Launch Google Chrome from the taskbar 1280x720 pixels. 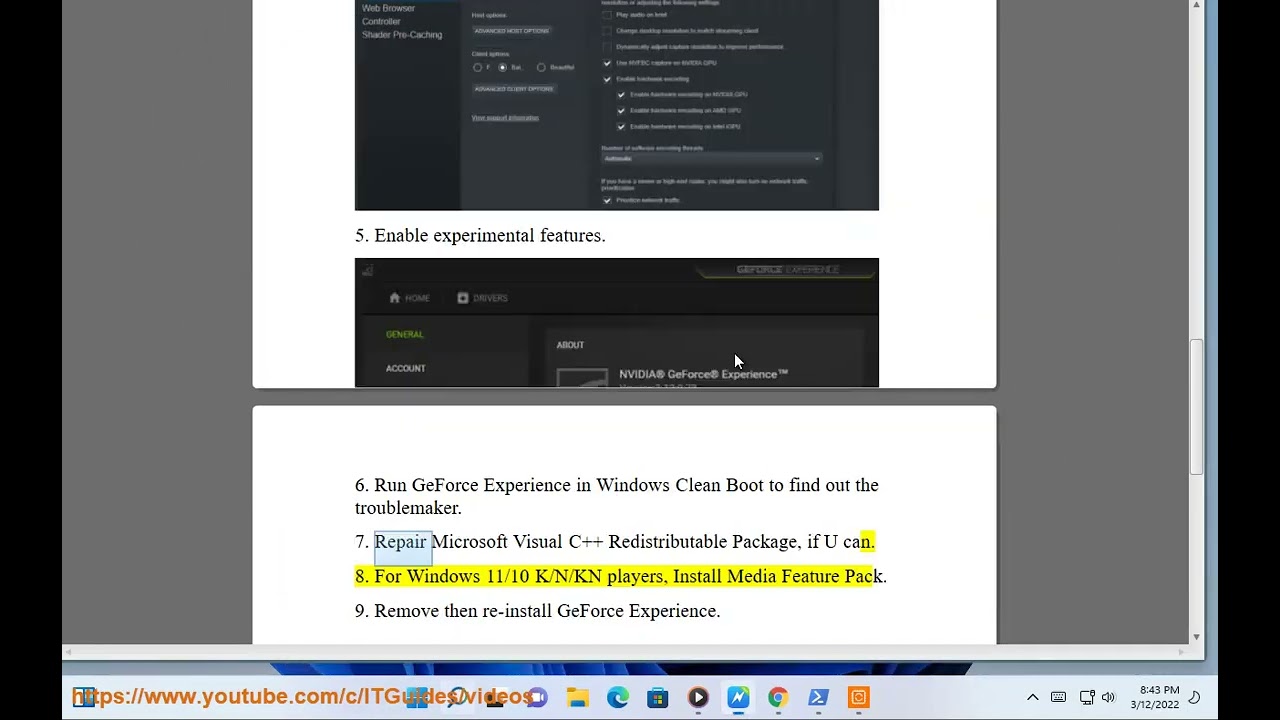coord(778,697)
